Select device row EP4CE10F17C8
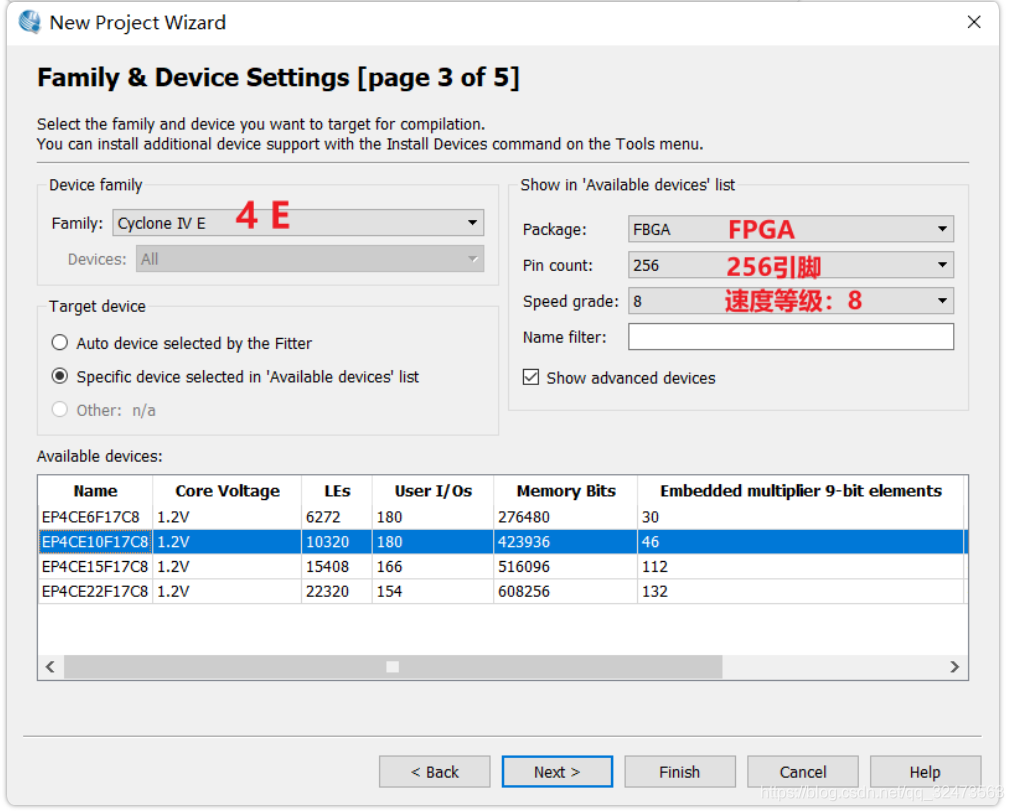Screen dimensions: 1014x811 tap(501, 541)
